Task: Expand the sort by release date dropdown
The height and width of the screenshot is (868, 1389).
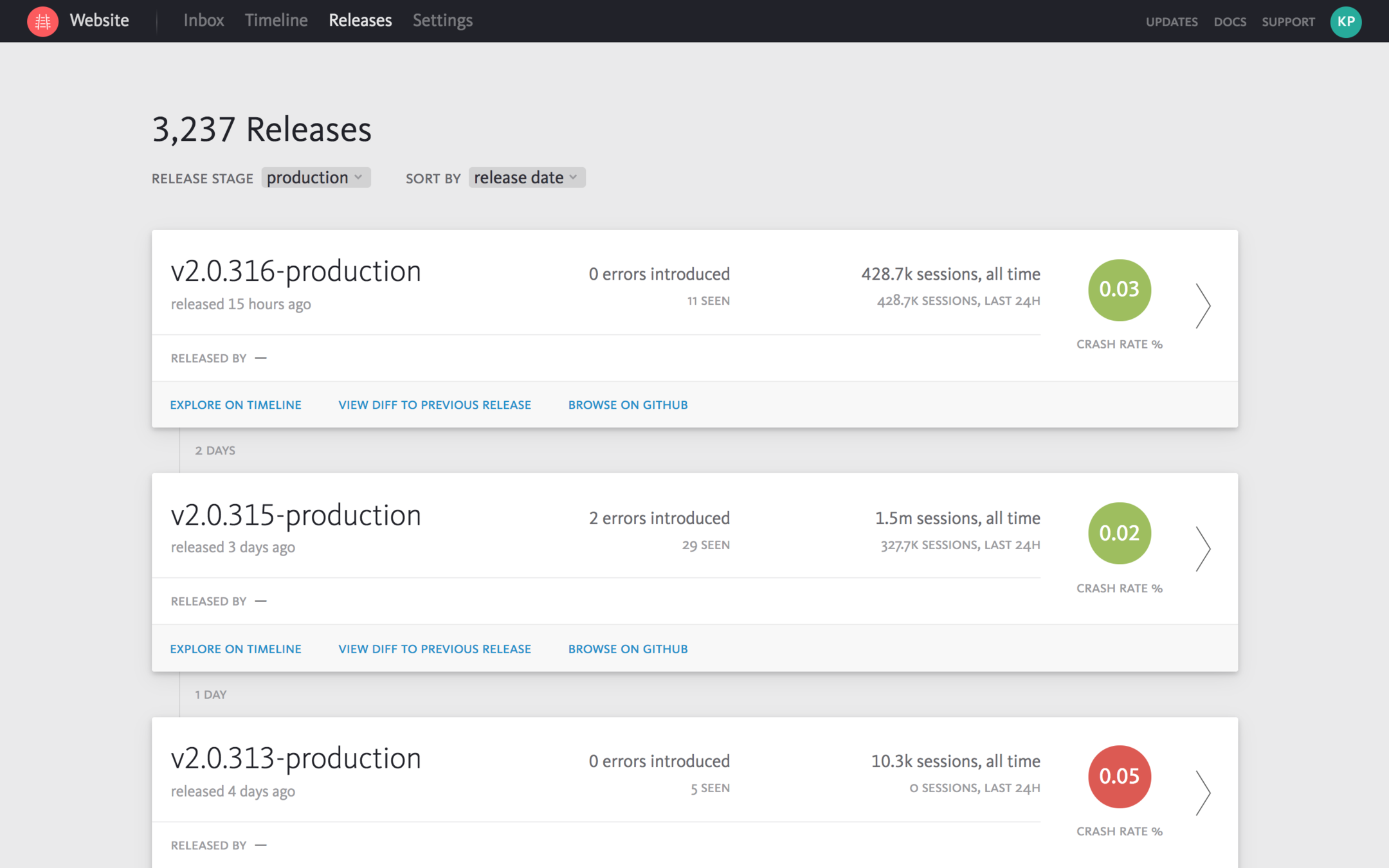Action: tap(526, 177)
